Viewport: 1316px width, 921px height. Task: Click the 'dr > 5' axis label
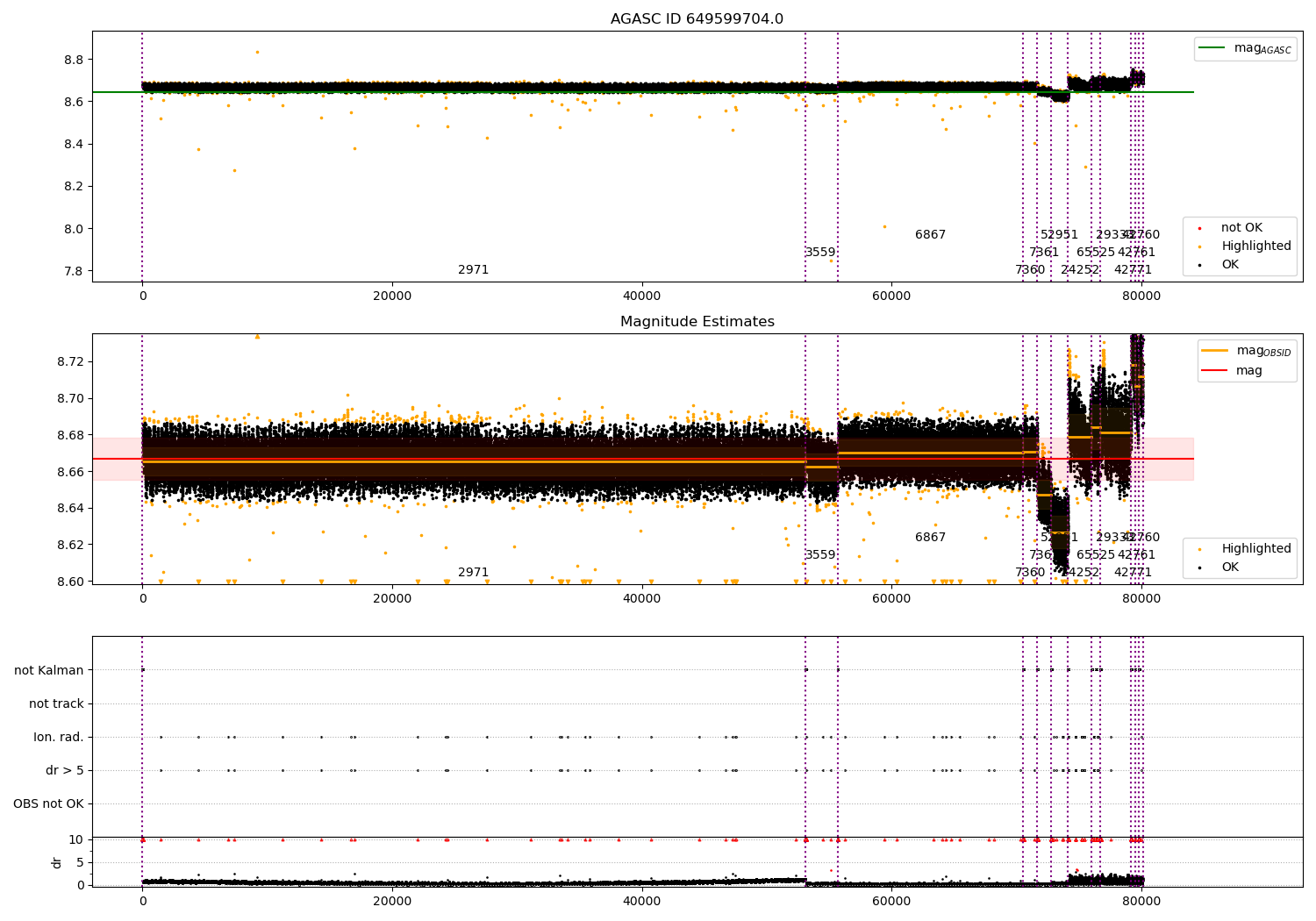(x=65, y=770)
